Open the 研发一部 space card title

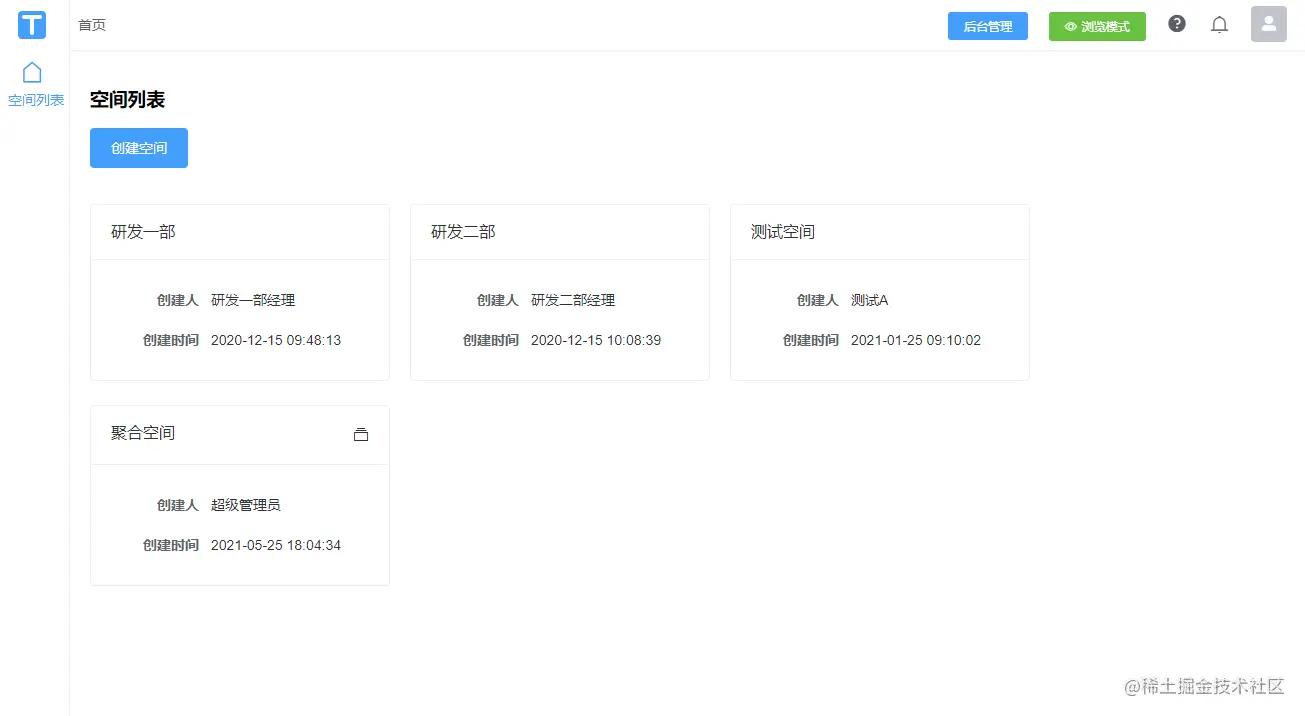pos(143,232)
